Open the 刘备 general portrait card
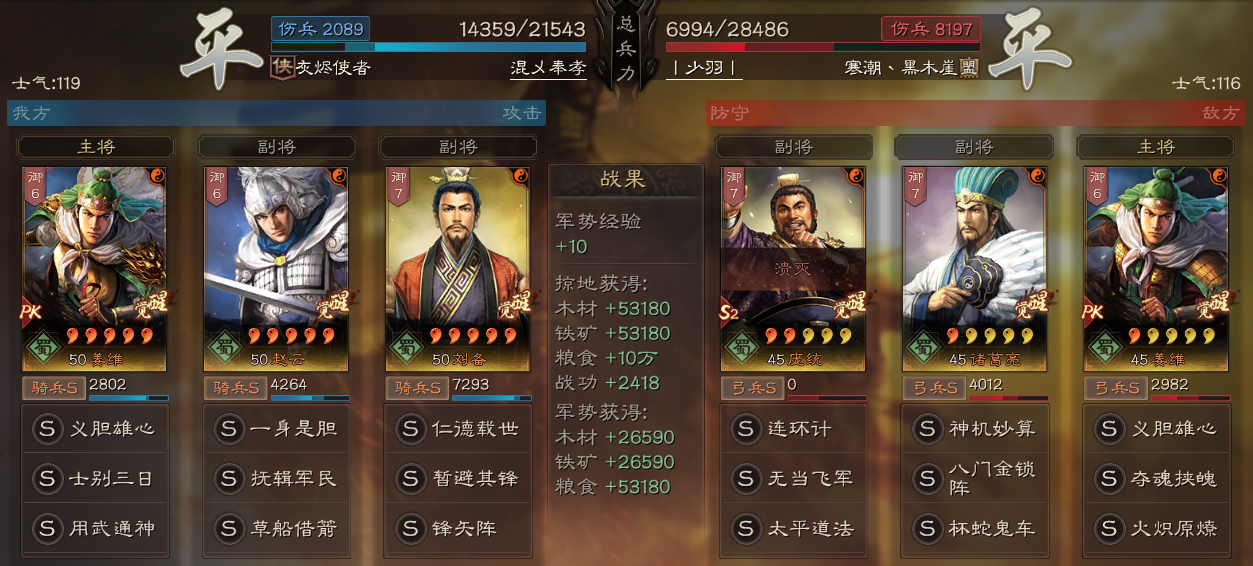This screenshot has height=566, width=1253. pos(457,269)
